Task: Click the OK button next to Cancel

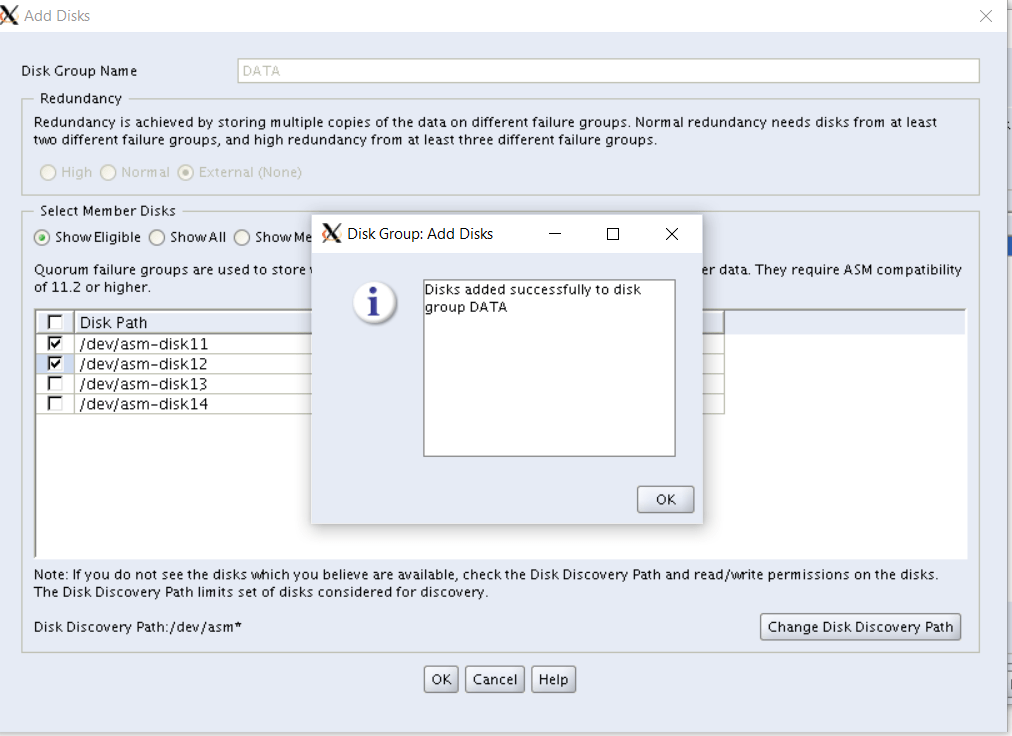Action: tap(441, 680)
